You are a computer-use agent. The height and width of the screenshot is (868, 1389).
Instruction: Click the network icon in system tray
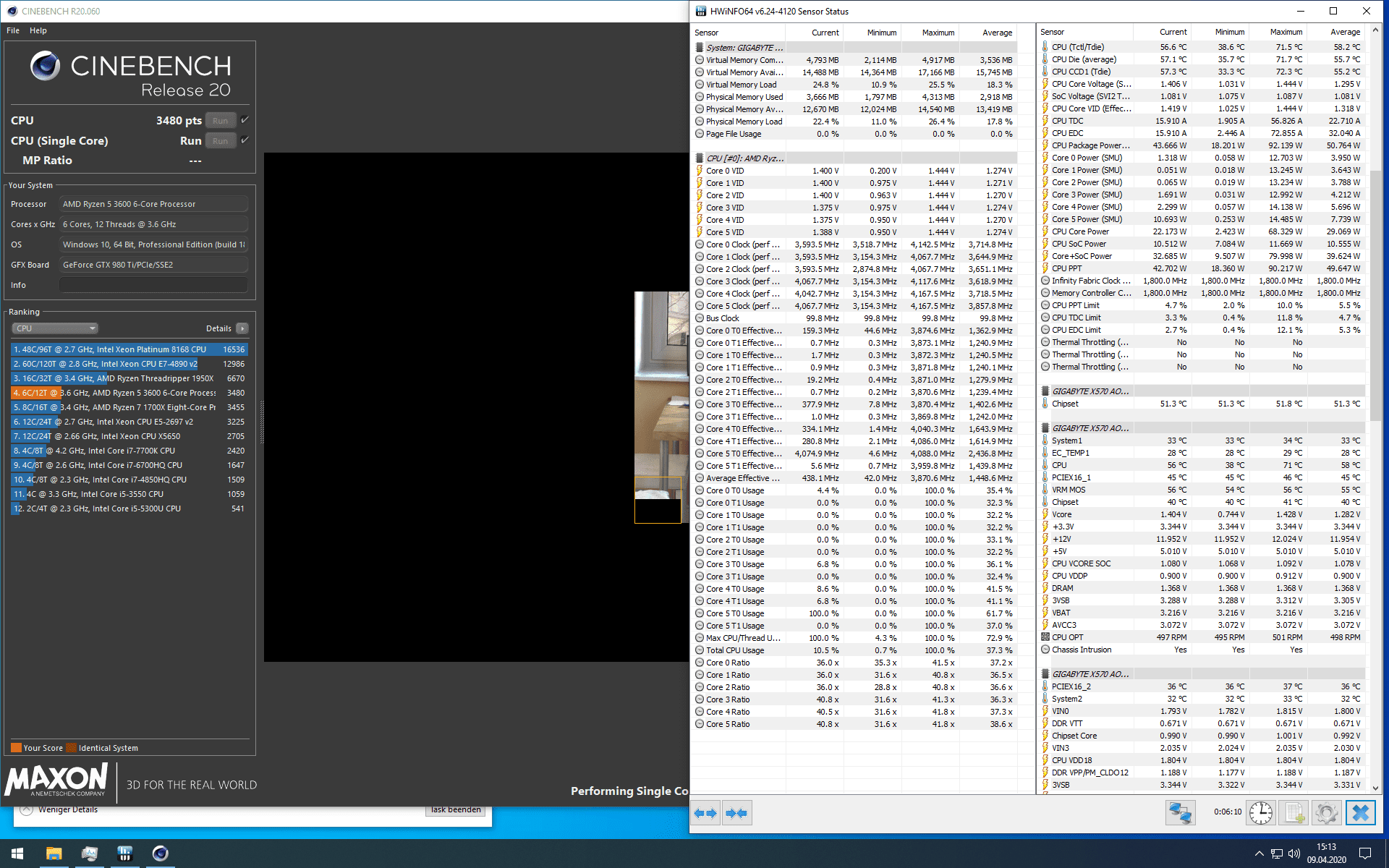pyautogui.click(x=1277, y=854)
